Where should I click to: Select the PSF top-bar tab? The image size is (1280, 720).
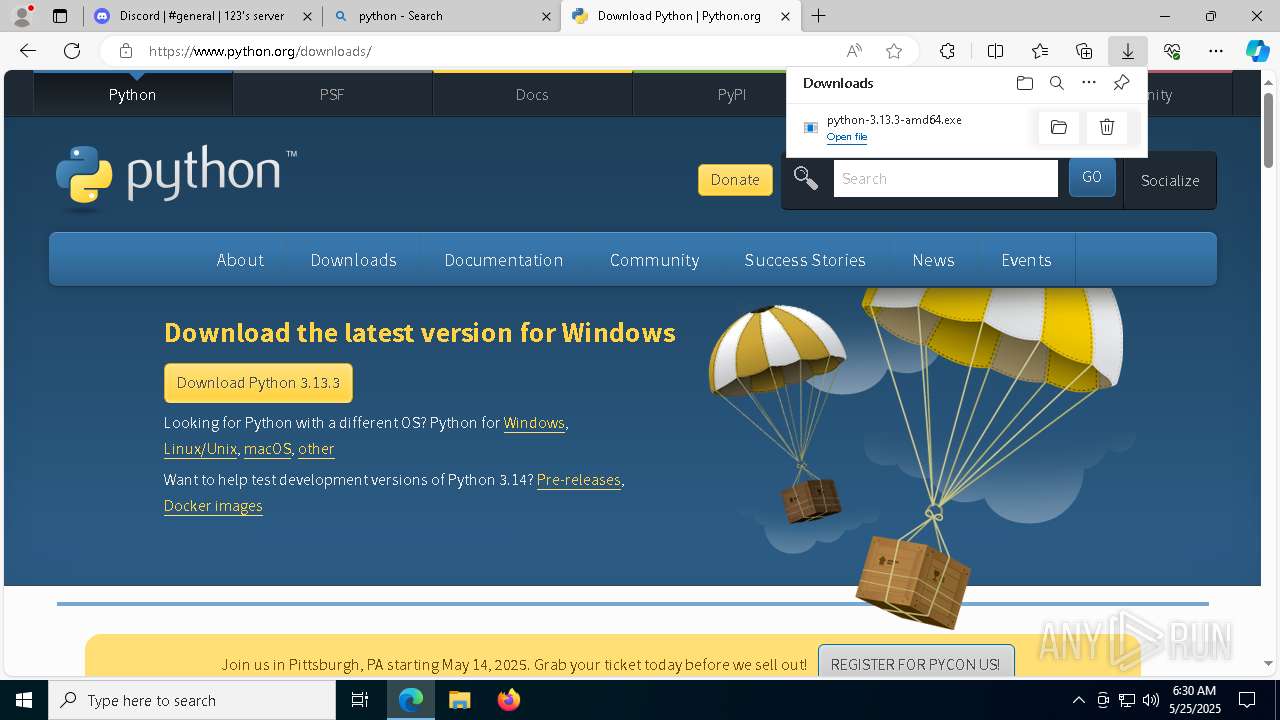coord(332,94)
